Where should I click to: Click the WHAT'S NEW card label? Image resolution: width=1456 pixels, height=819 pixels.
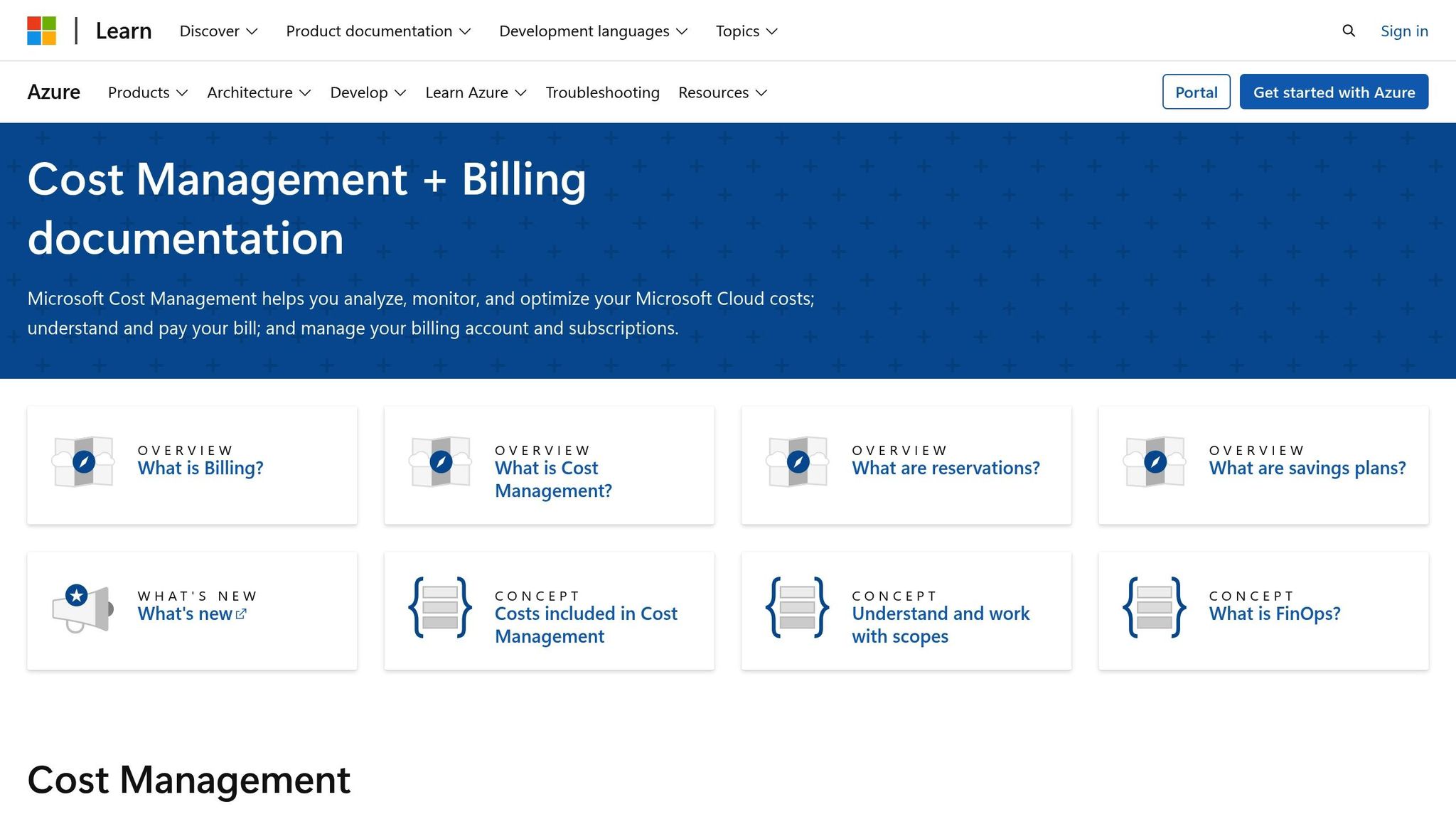point(197,596)
